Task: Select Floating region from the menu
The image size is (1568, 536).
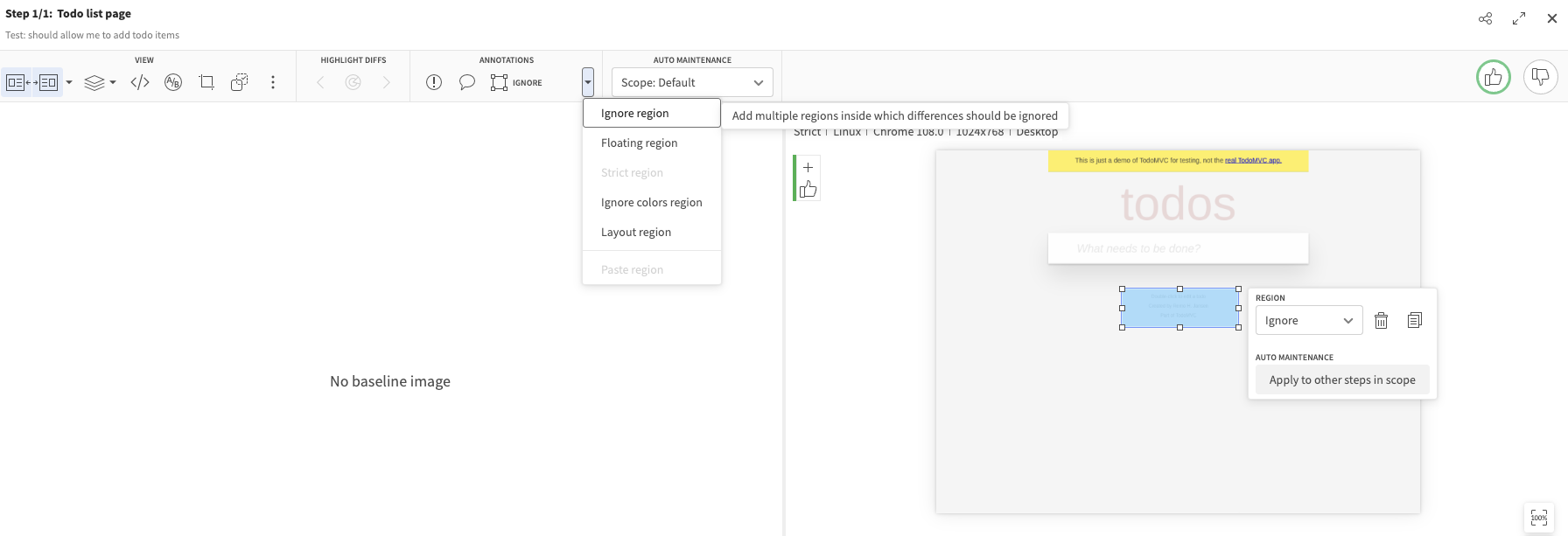Action: pyautogui.click(x=639, y=143)
